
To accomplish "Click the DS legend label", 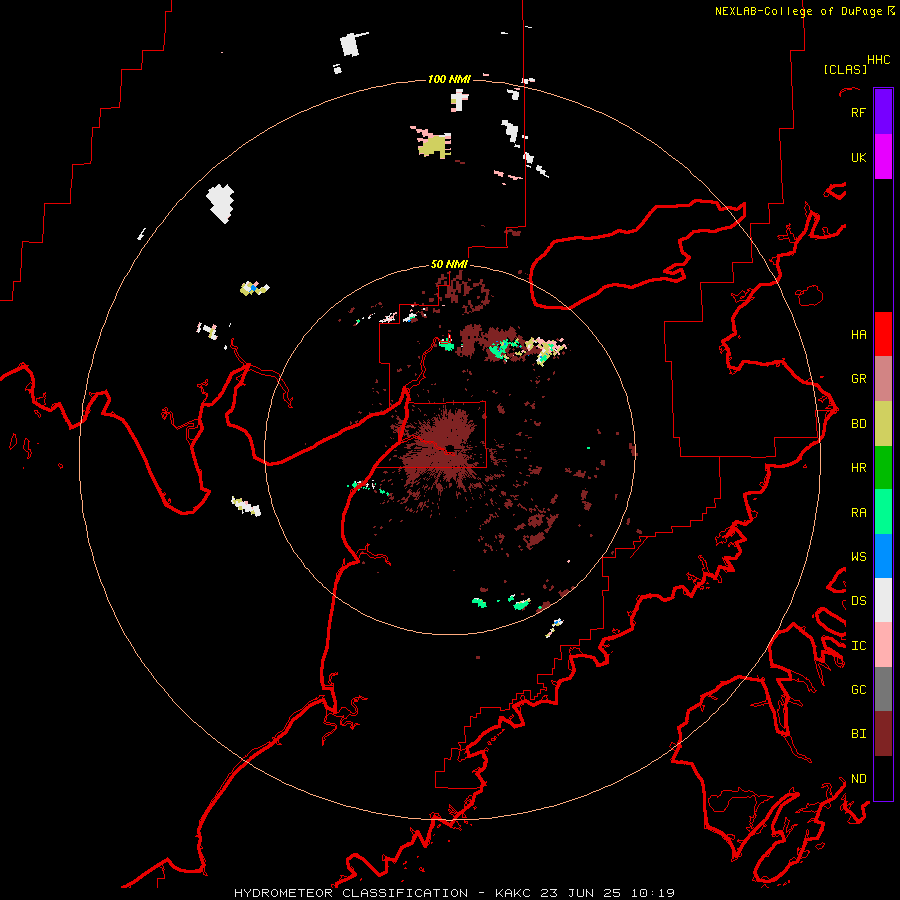I will [x=858, y=601].
